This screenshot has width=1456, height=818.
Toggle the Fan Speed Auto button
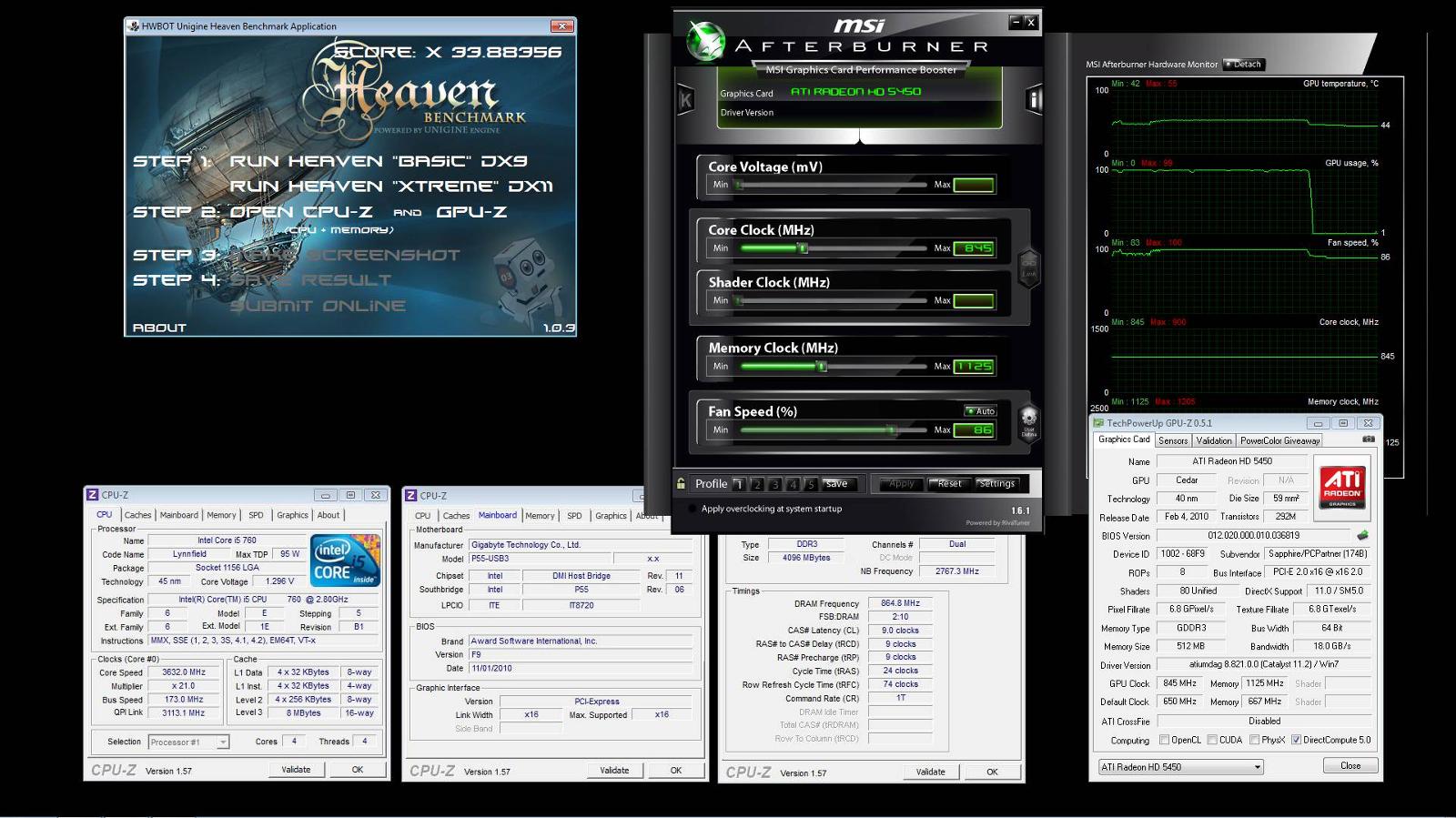980,411
